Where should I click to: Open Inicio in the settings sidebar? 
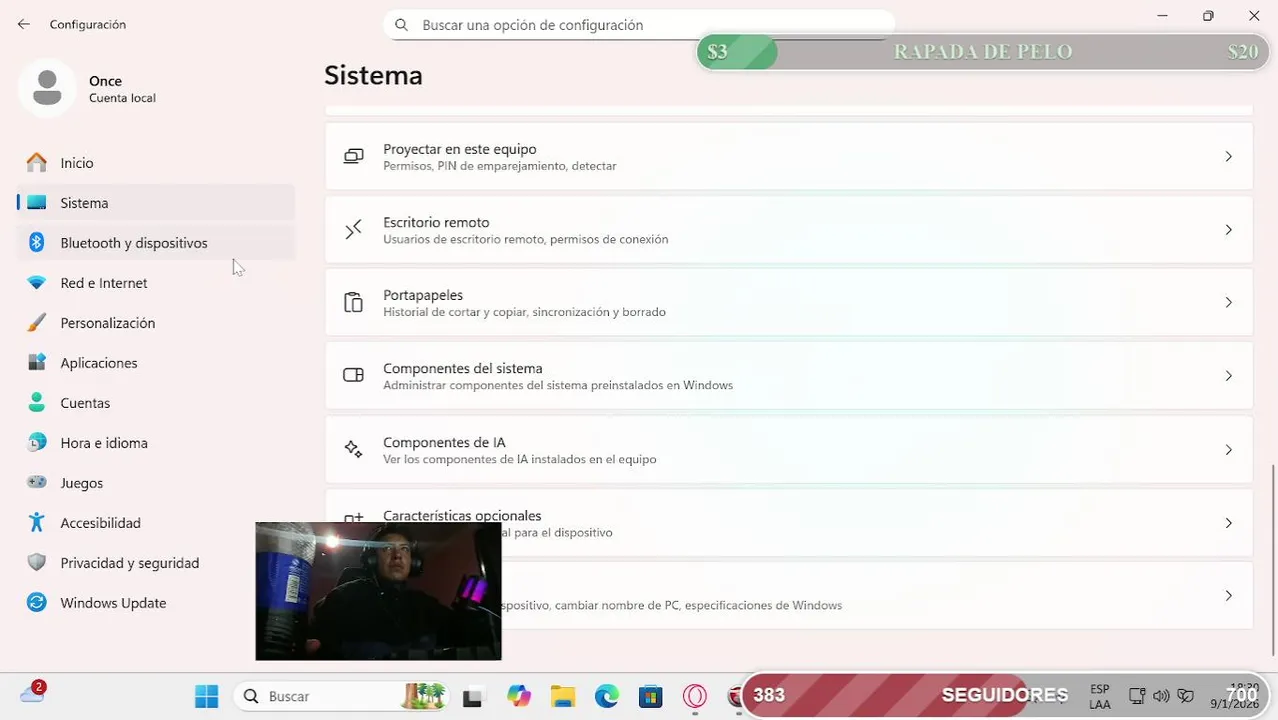156,163
